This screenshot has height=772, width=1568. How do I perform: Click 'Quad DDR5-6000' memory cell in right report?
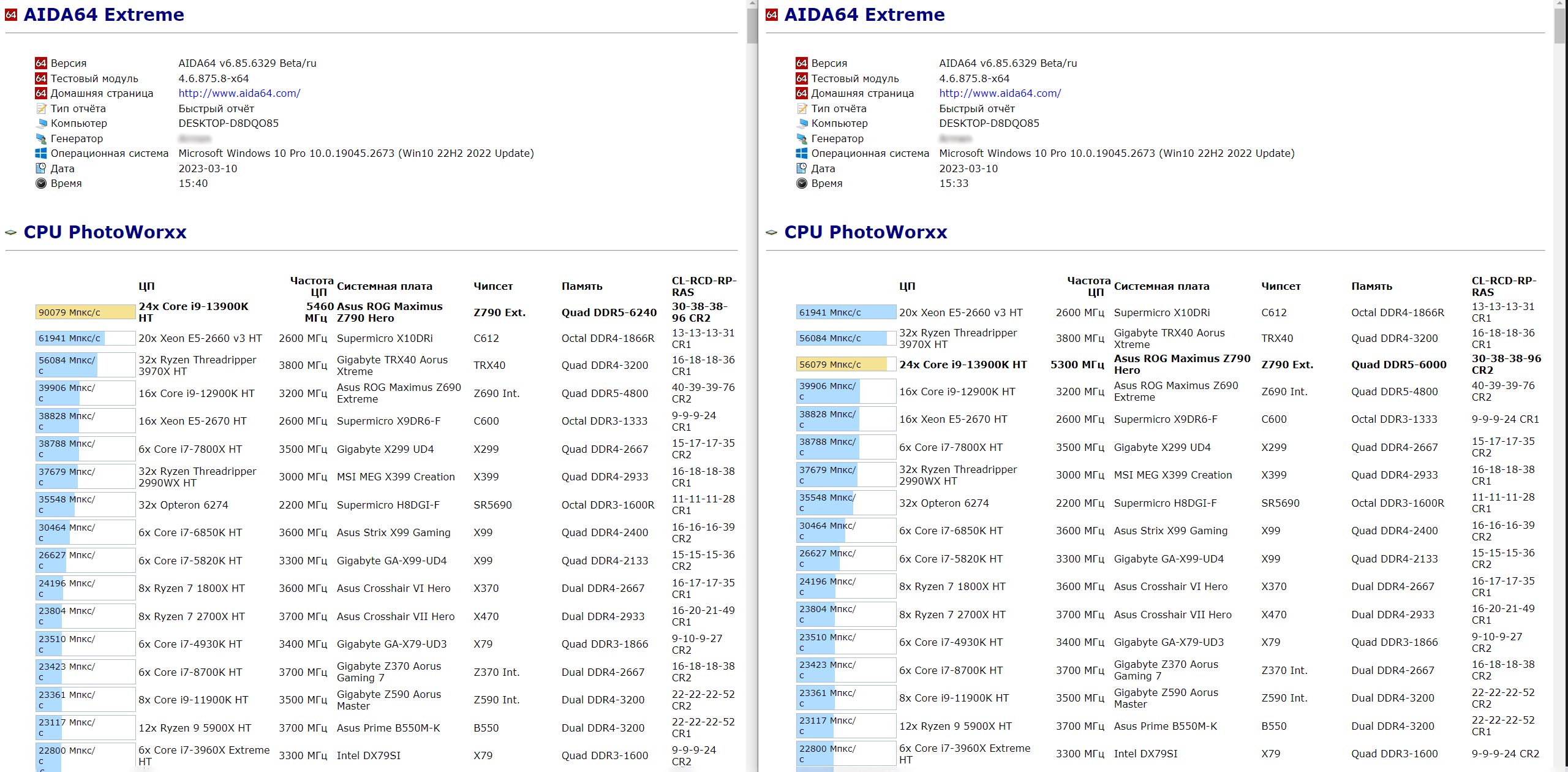[x=1399, y=365]
